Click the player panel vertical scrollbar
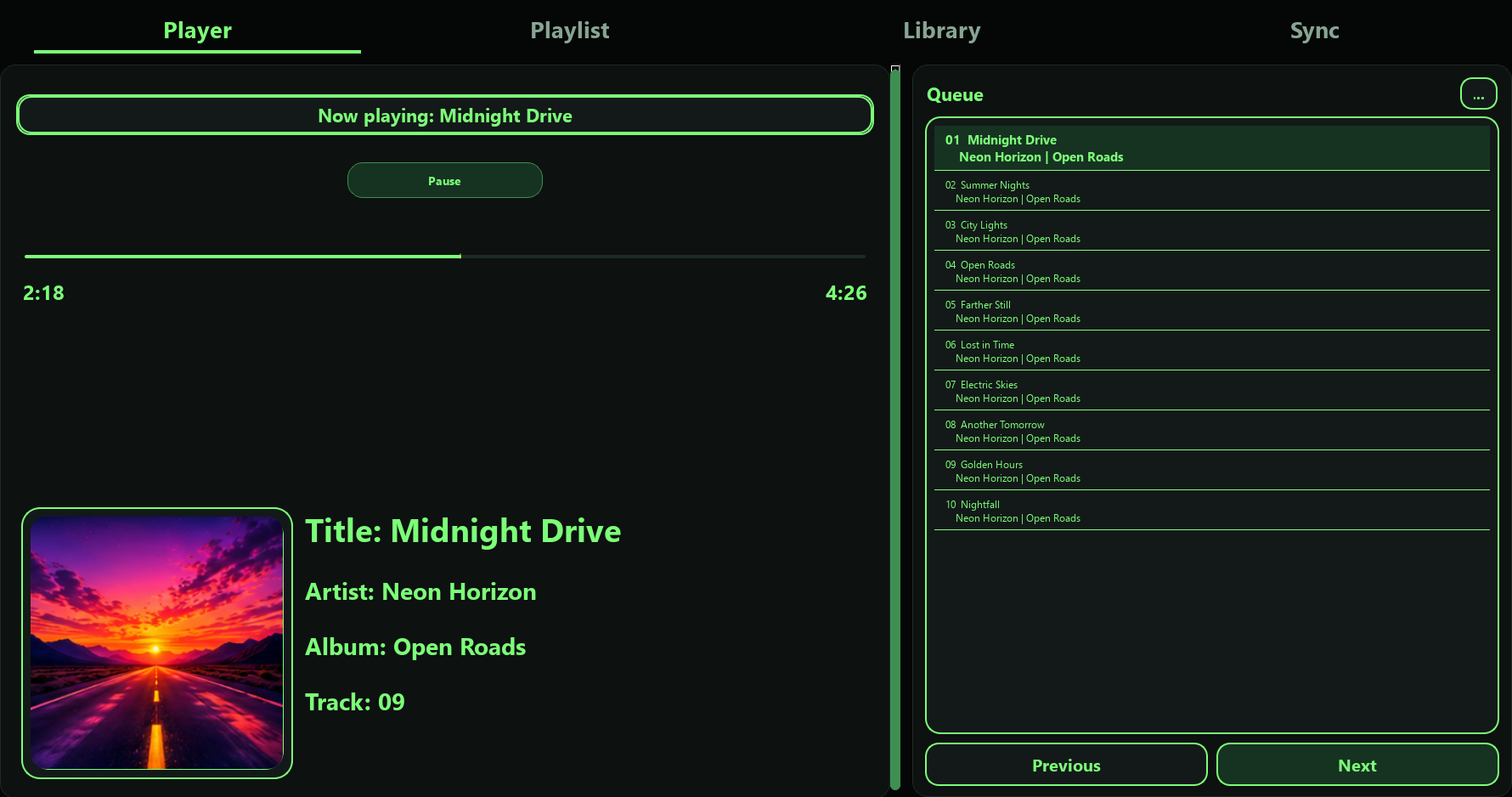The width and height of the screenshot is (1512, 797). click(x=895, y=429)
